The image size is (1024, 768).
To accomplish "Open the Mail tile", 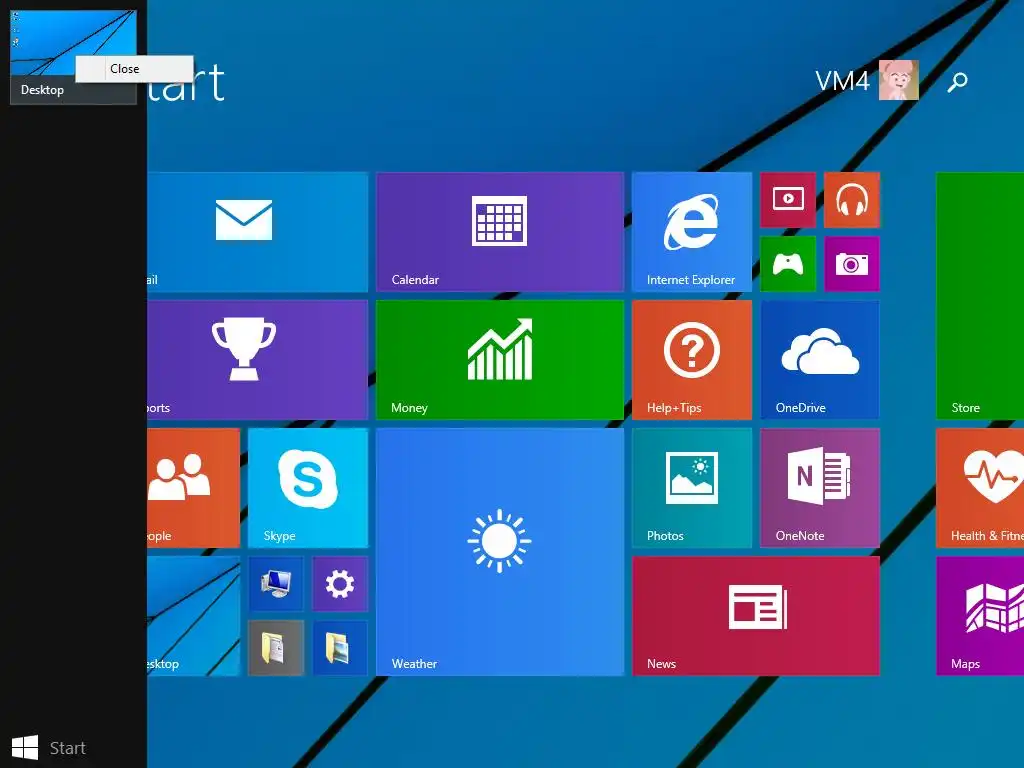I will click(258, 232).
